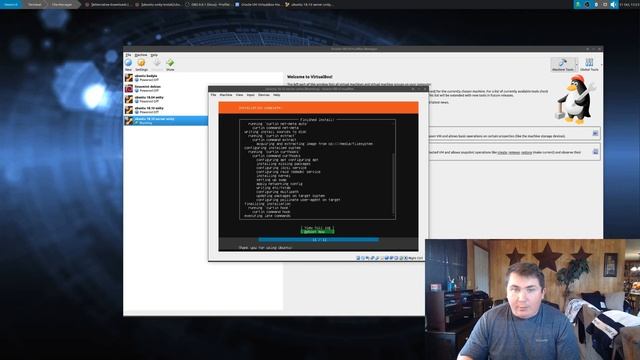Select the linuxmint debian virtual machine

pos(166,88)
